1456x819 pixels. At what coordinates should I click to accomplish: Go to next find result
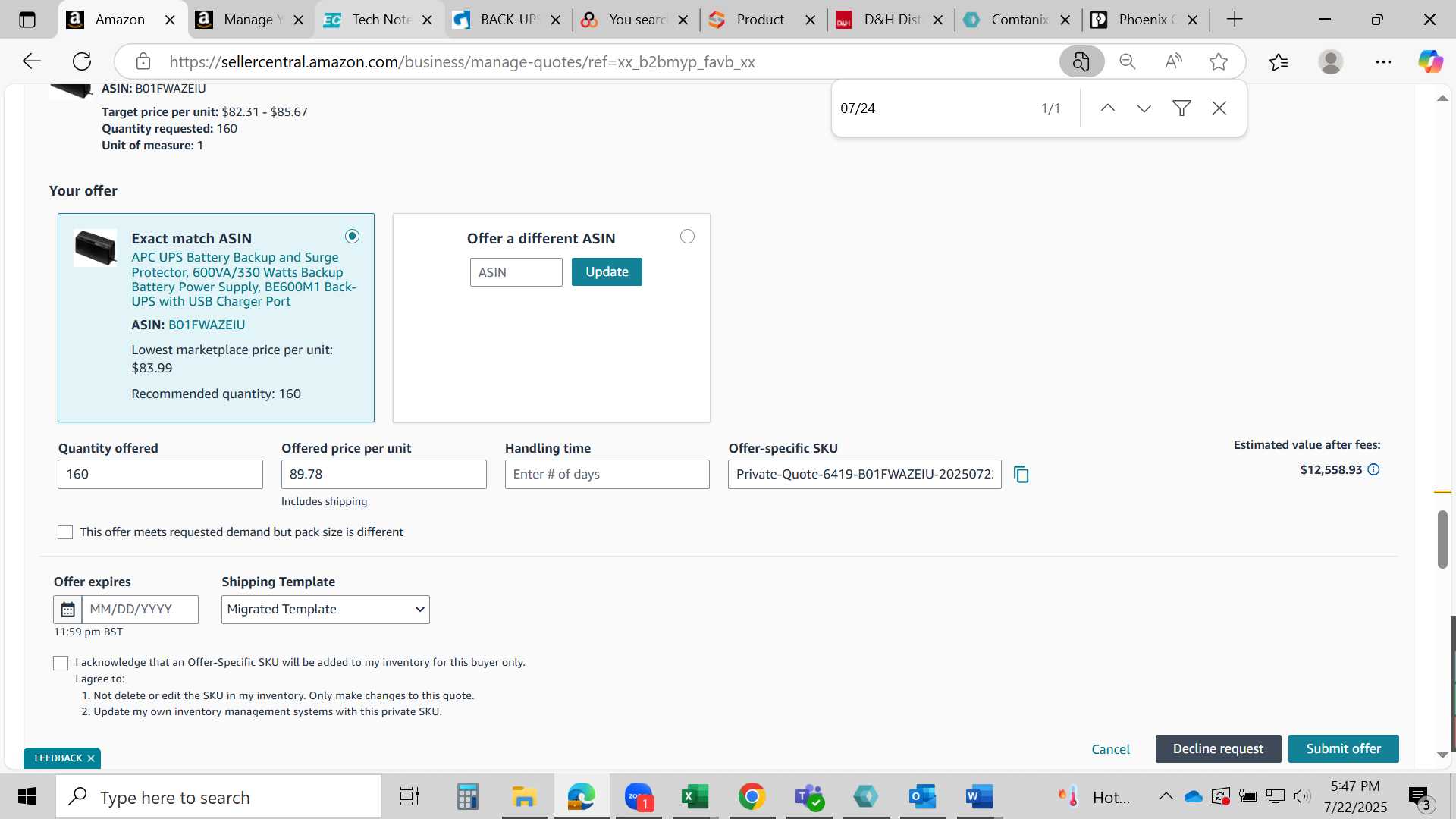pyautogui.click(x=1144, y=108)
